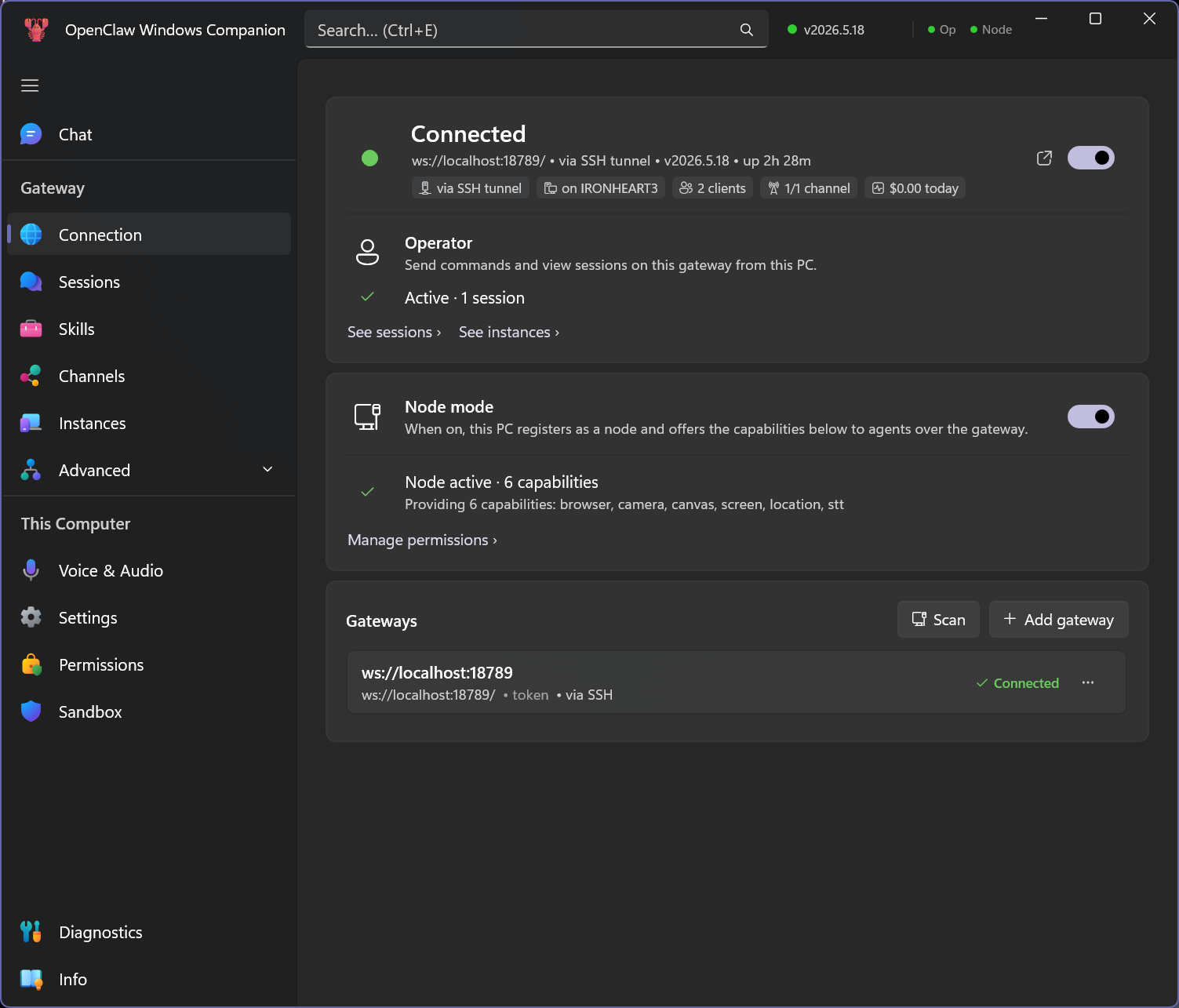Expand the Advanced section chevron
Image resolution: width=1179 pixels, height=1008 pixels.
coord(267,469)
